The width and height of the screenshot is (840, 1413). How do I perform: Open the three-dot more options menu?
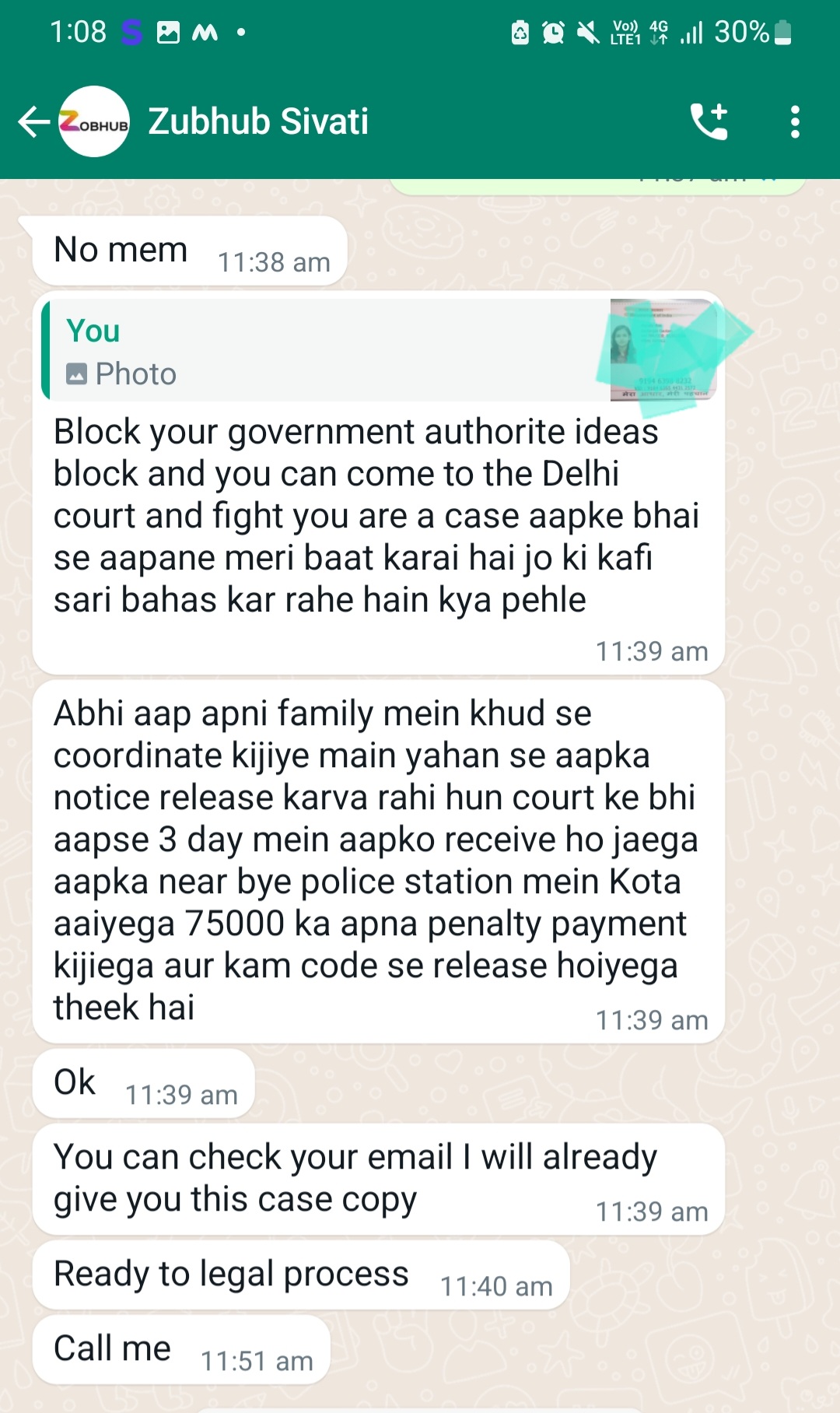[x=794, y=122]
